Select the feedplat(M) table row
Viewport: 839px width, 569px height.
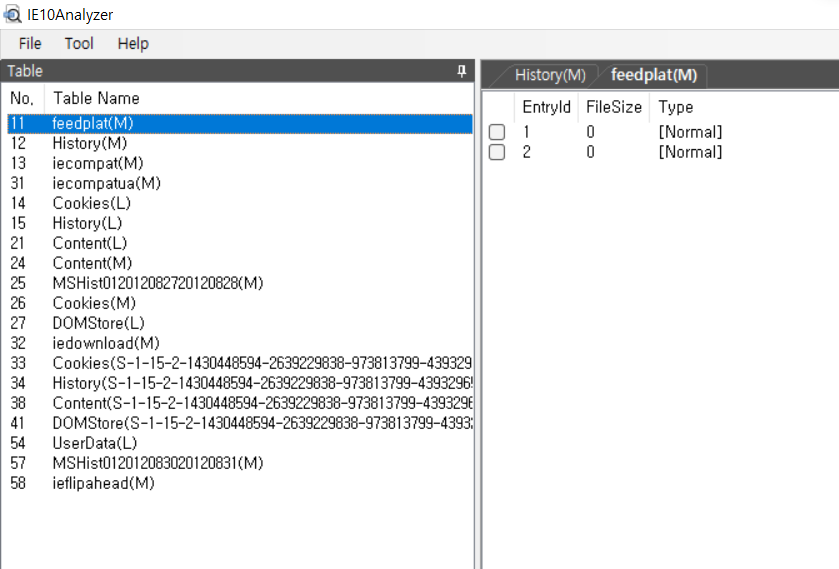[240, 123]
